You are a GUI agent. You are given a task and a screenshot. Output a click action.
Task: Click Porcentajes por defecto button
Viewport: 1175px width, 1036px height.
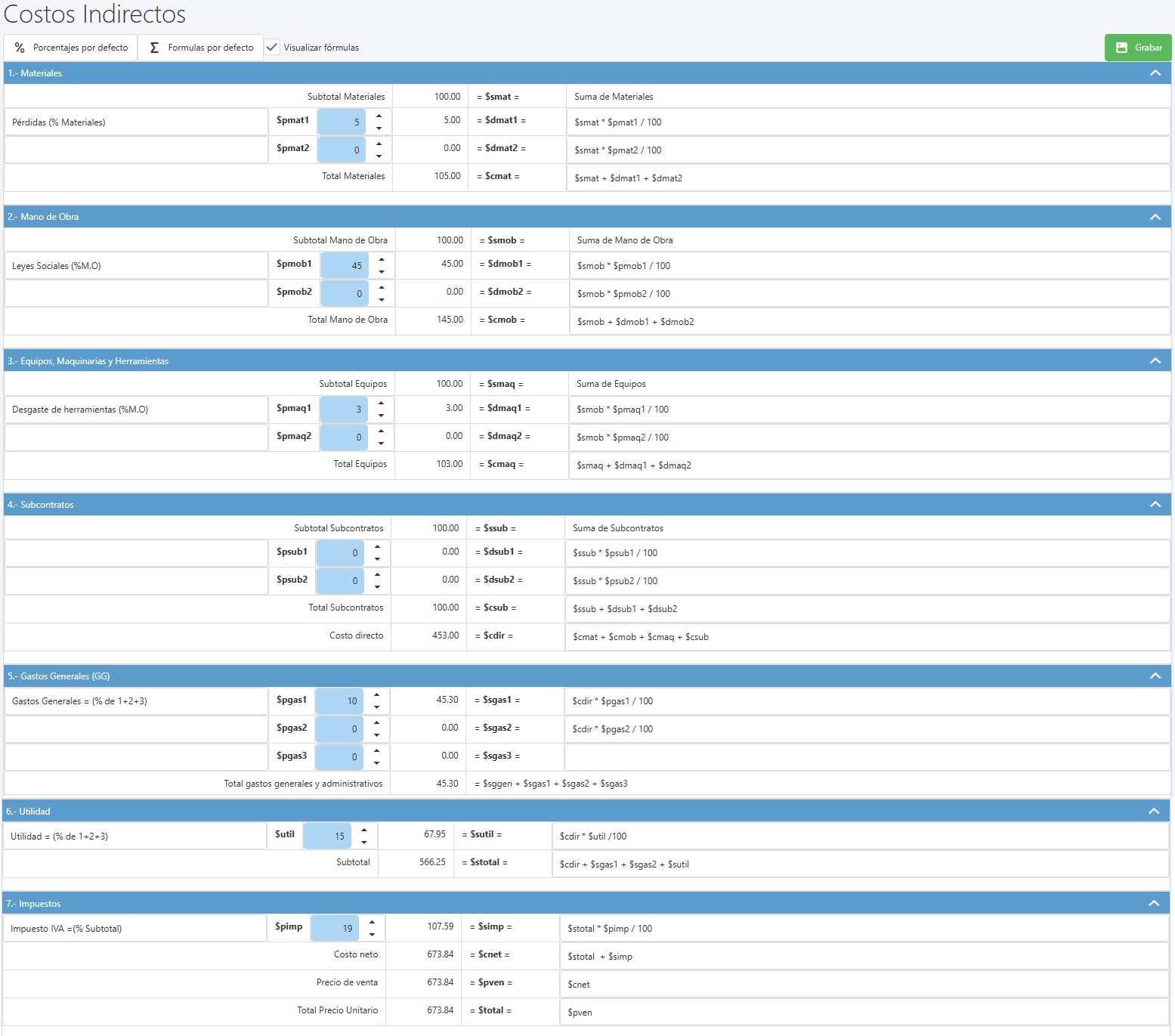[x=71, y=48]
